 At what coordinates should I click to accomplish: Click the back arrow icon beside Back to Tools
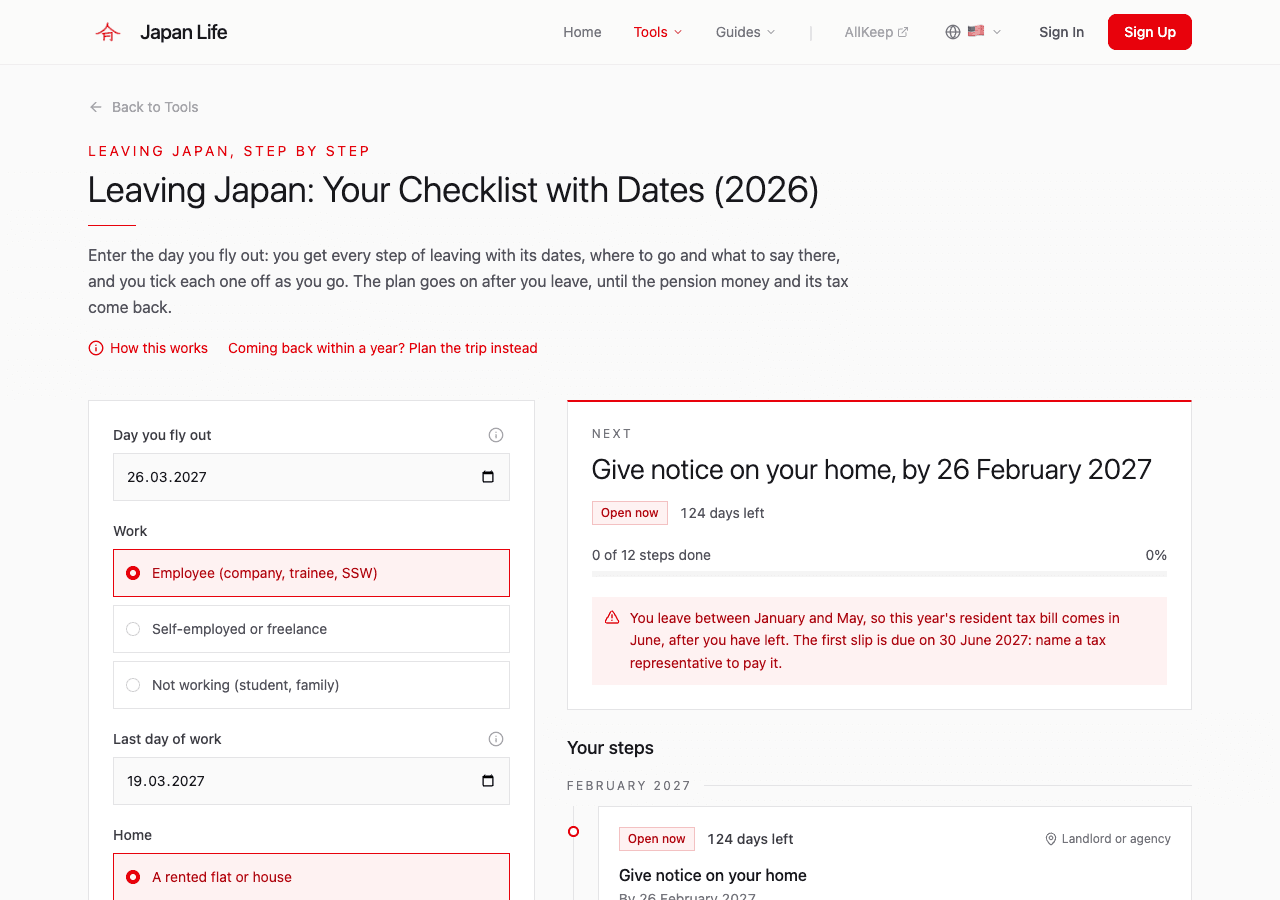click(x=96, y=107)
